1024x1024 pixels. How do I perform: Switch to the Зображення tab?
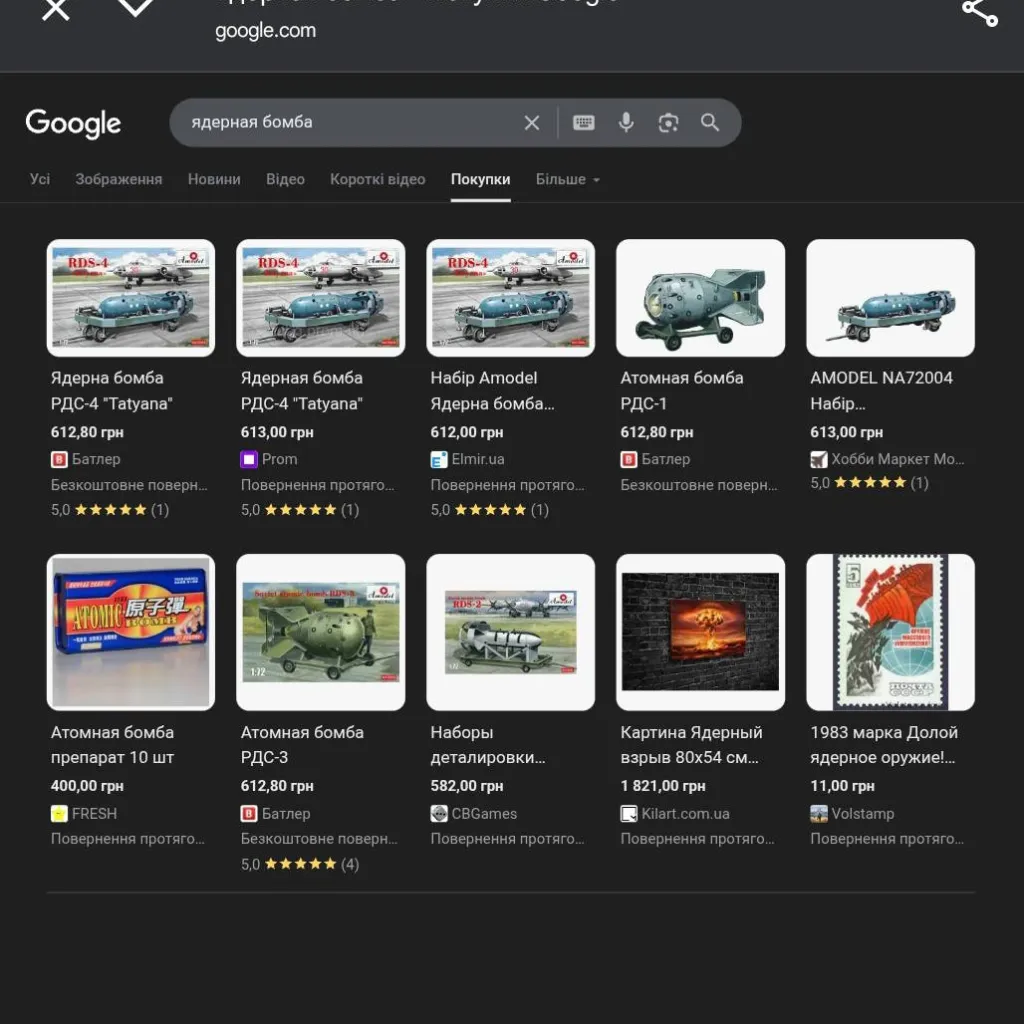(x=118, y=179)
